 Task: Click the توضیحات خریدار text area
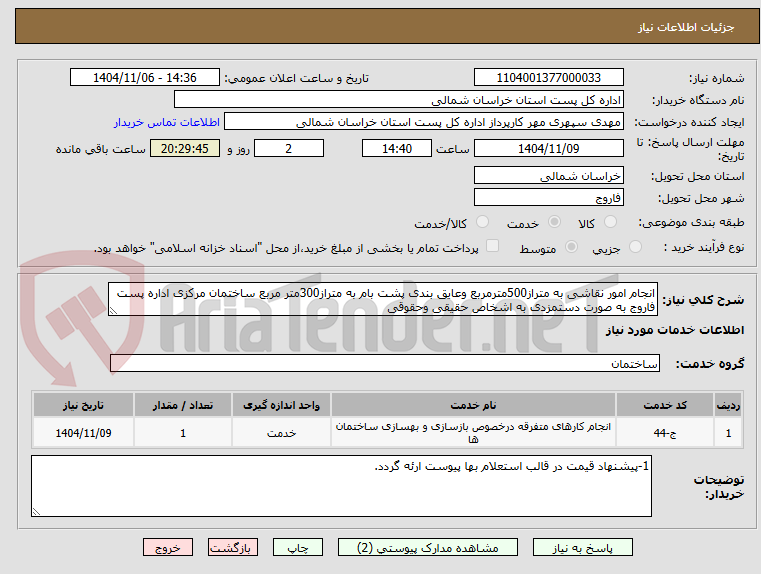(341, 486)
